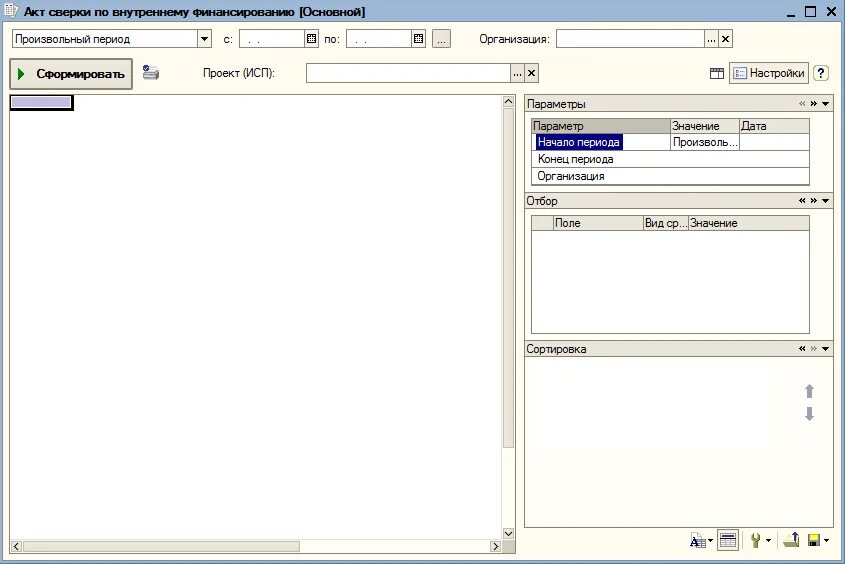The image size is (845, 564).
Task: Collapse Отбор panel with left double chevron
Action: pyautogui.click(x=802, y=200)
